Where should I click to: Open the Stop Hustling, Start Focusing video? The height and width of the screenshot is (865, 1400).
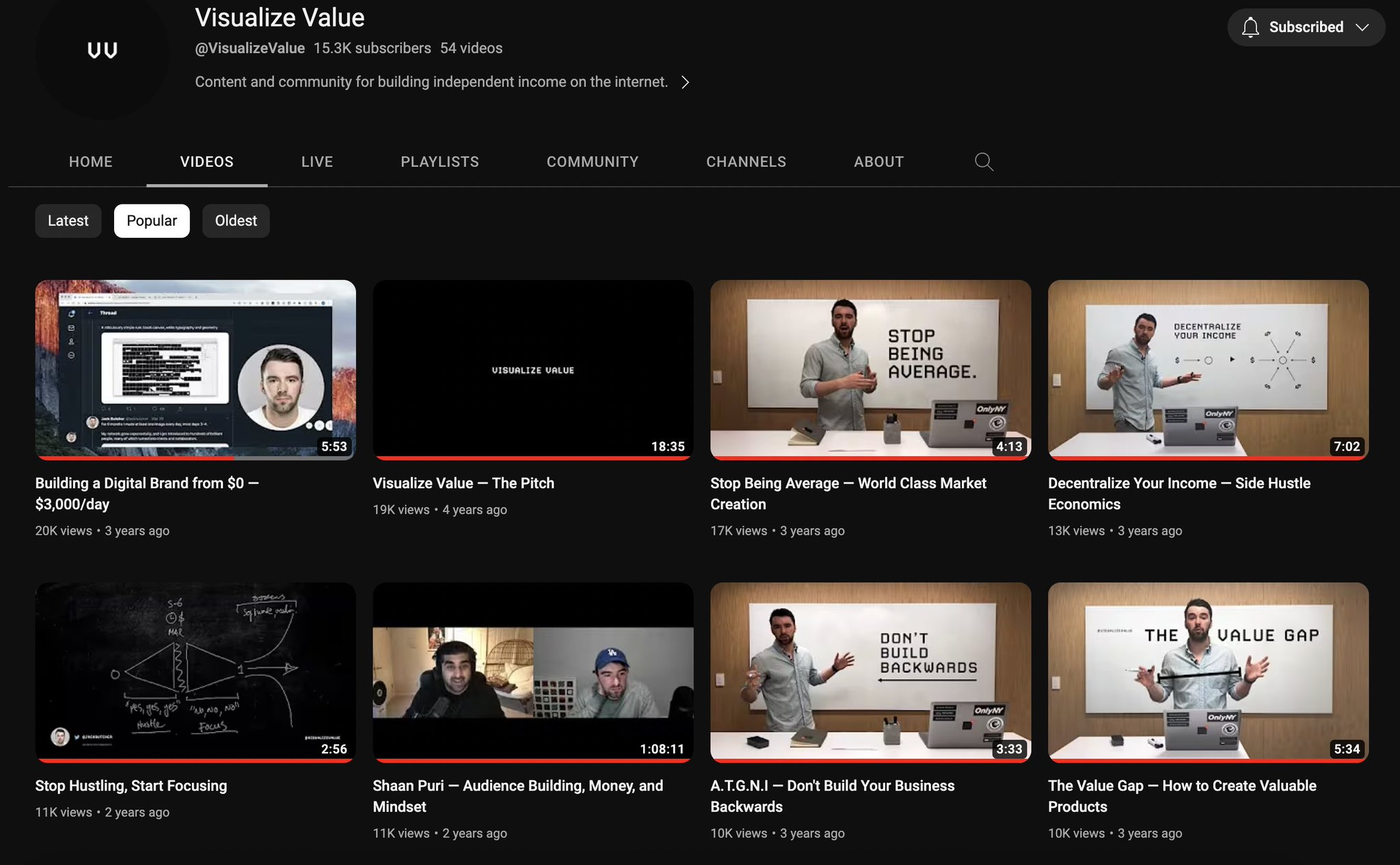(x=196, y=672)
